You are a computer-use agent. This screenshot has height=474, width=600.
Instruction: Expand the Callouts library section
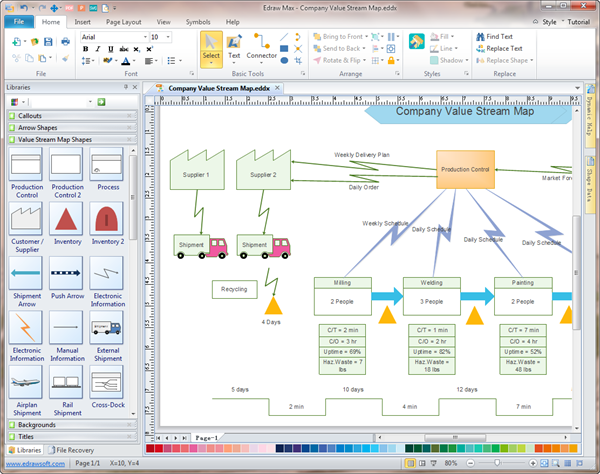point(70,116)
